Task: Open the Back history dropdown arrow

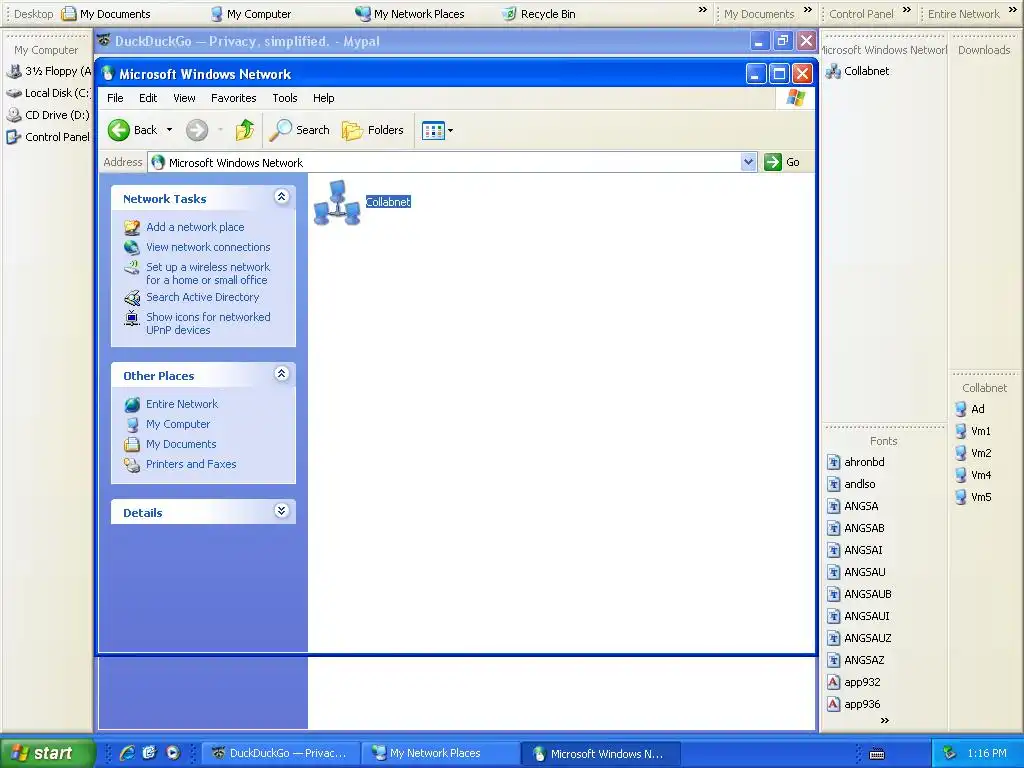Action: pyautogui.click(x=169, y=130)
